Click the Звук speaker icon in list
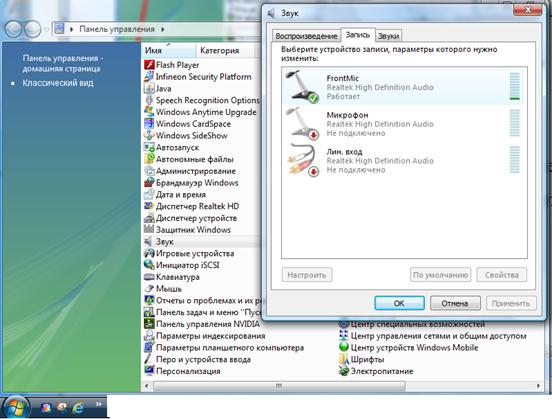Image resolution: width=552 pixels, height=419 pixels. 149,242
